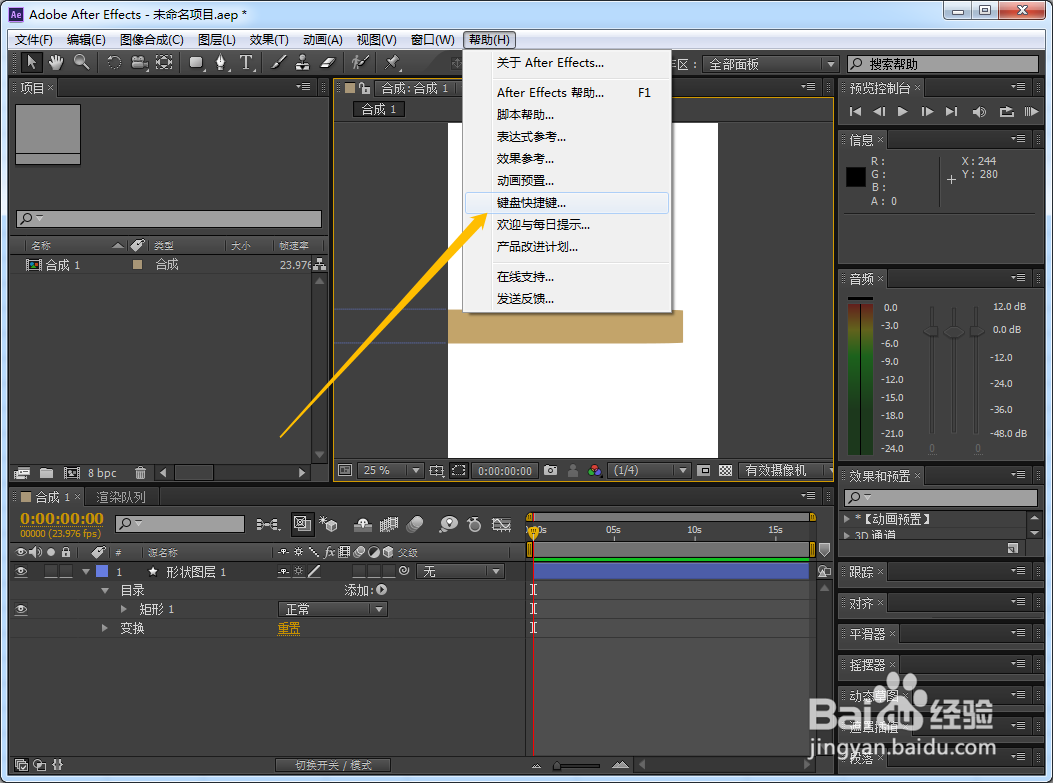
Task: Choose 键盘快捷键... from Help menu
Action: coord(567,203)
